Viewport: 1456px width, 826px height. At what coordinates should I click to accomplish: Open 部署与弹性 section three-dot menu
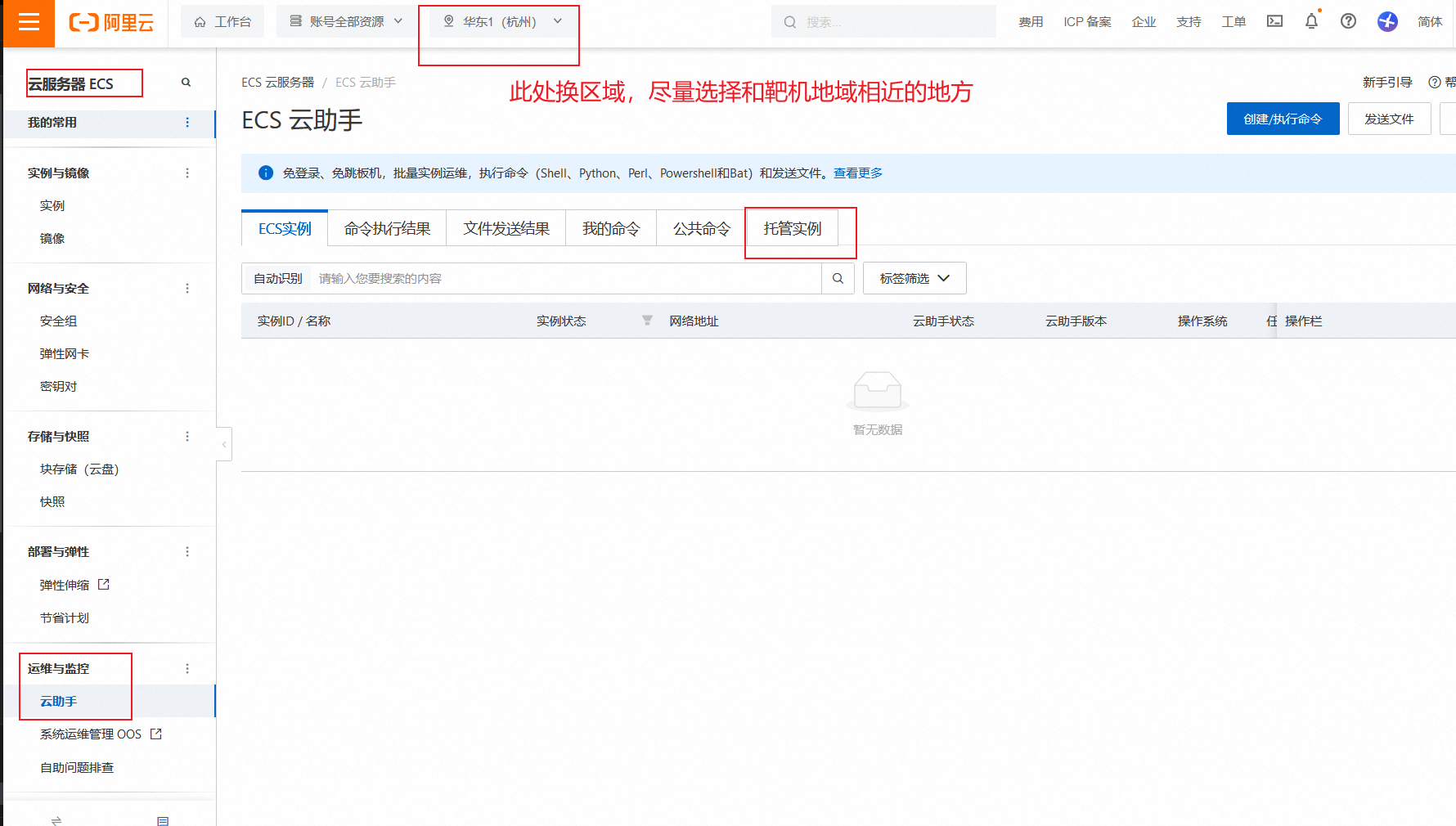click(187, 552)
